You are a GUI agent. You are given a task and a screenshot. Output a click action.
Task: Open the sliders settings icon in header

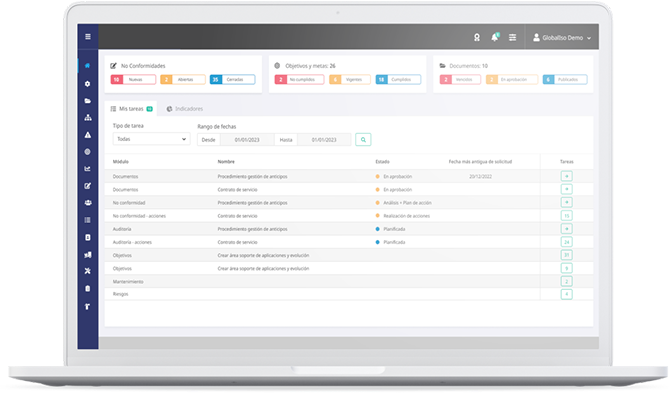(512, 38)
